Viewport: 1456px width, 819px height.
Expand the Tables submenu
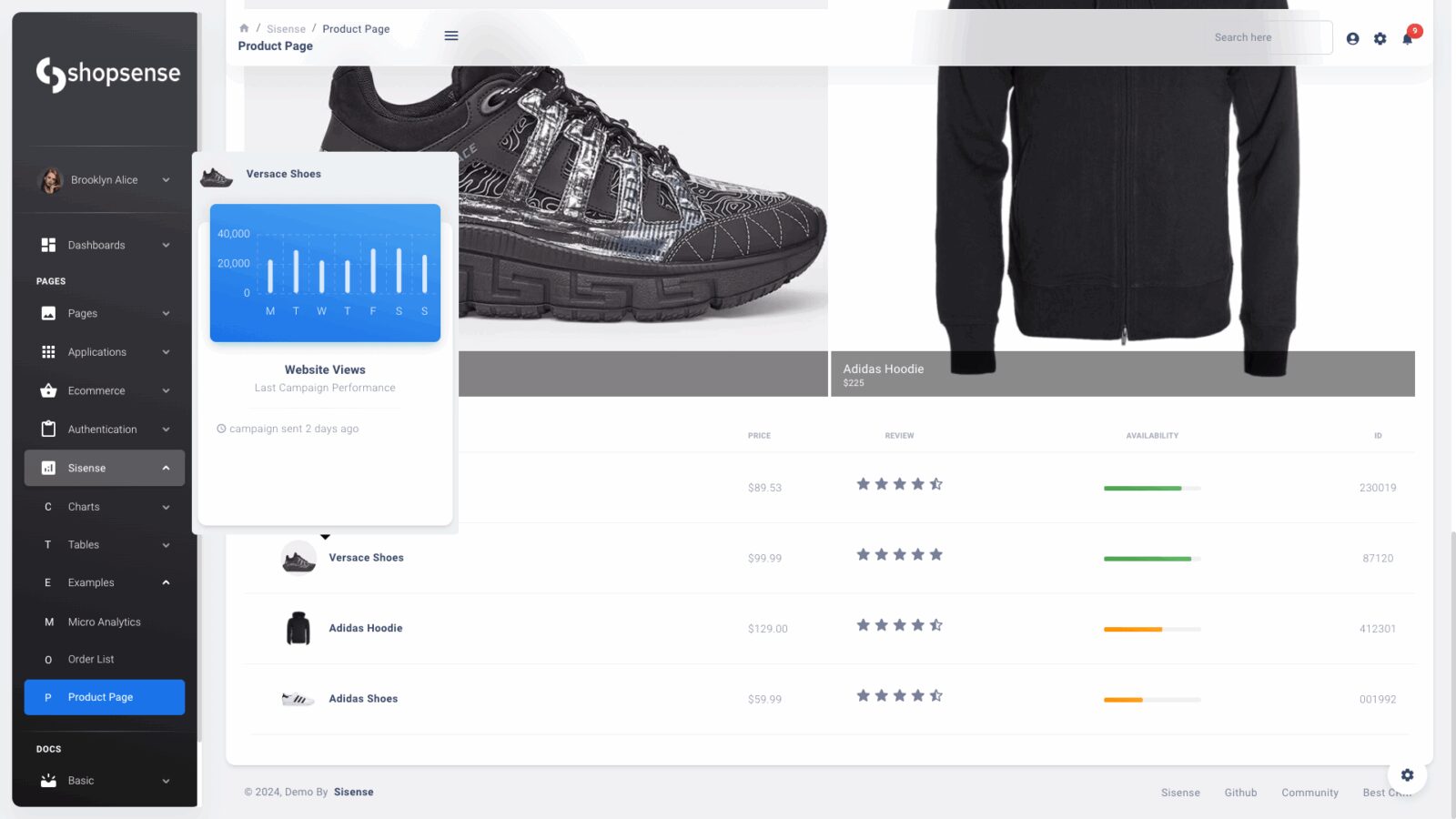166,545
